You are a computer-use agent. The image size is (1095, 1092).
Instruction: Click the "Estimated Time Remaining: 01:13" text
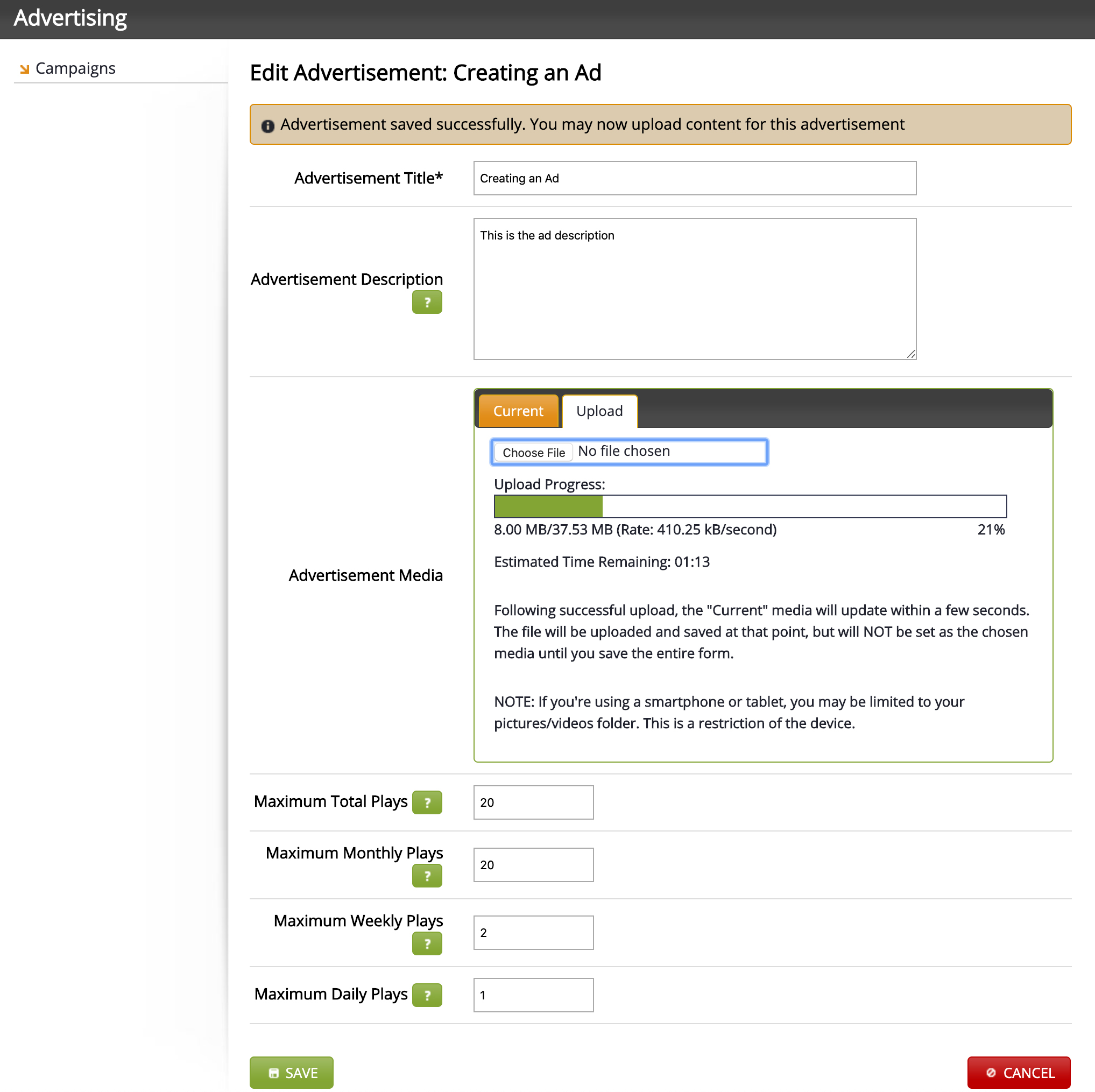[x=602, y=562]
